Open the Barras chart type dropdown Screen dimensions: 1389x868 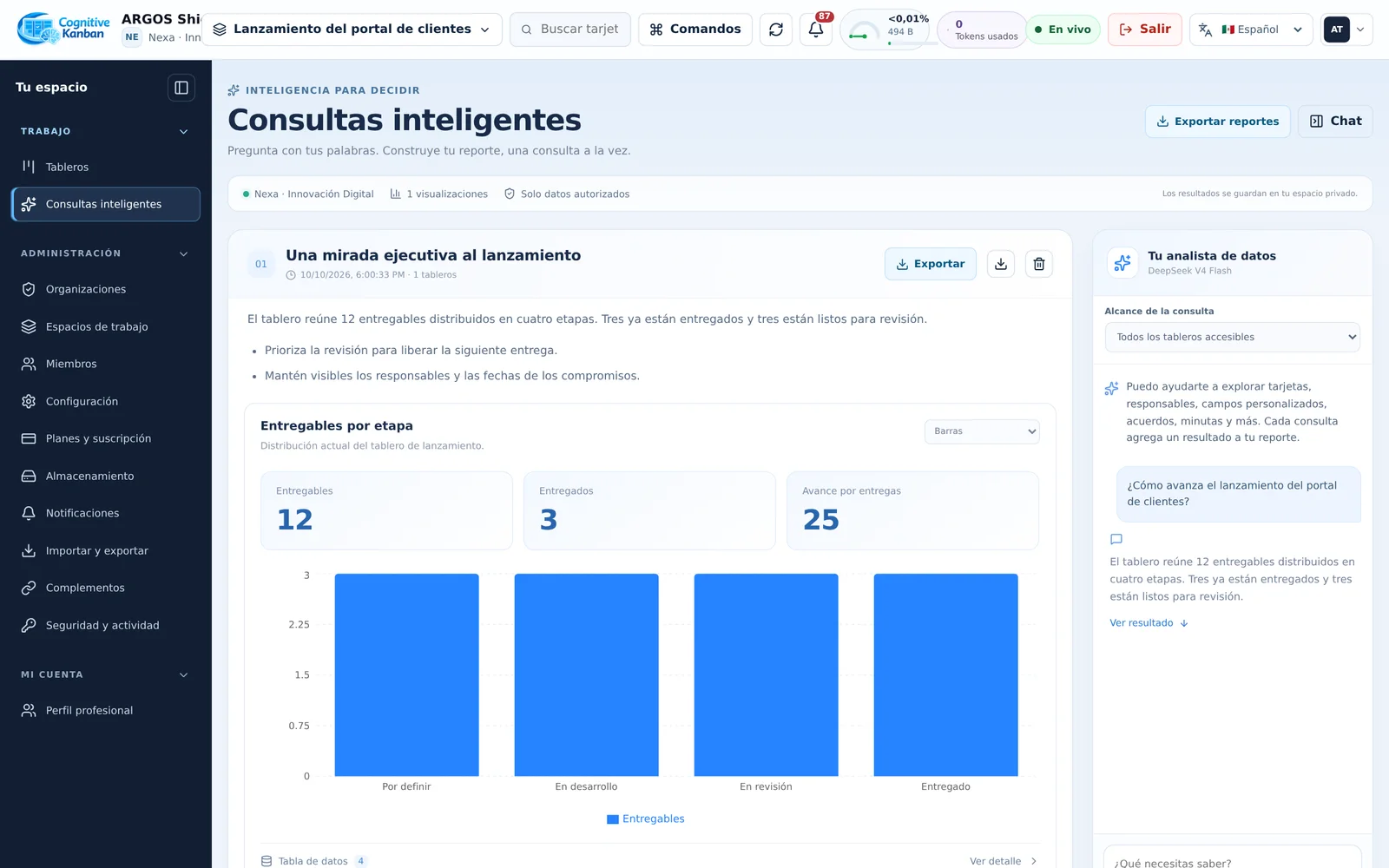tap(982, 431)
